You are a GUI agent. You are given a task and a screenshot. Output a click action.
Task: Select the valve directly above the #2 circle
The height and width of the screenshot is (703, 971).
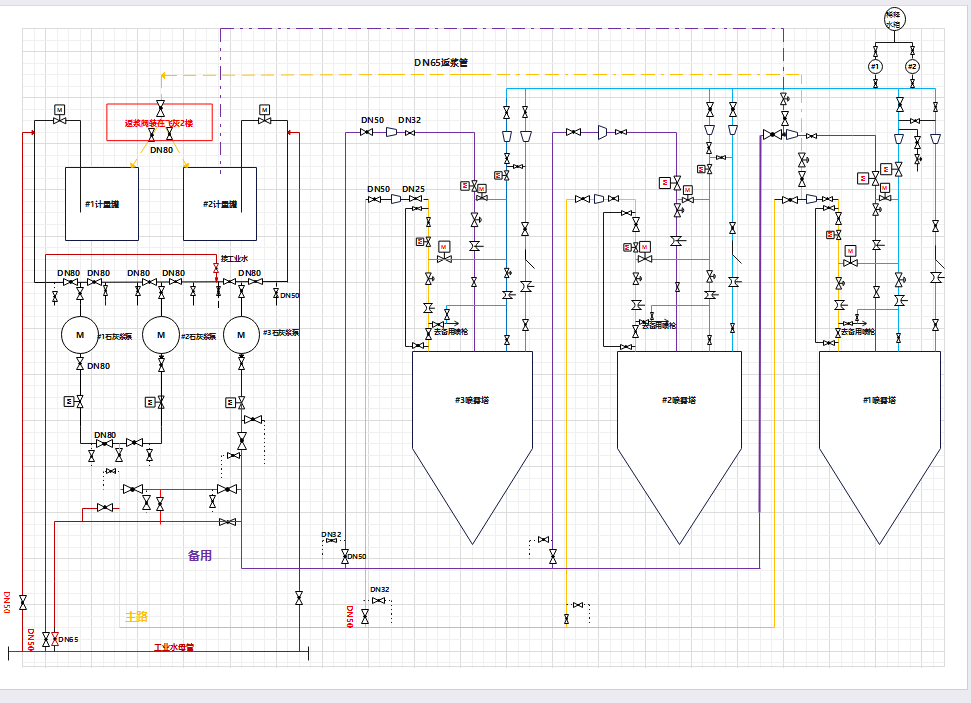coord(912,51)
